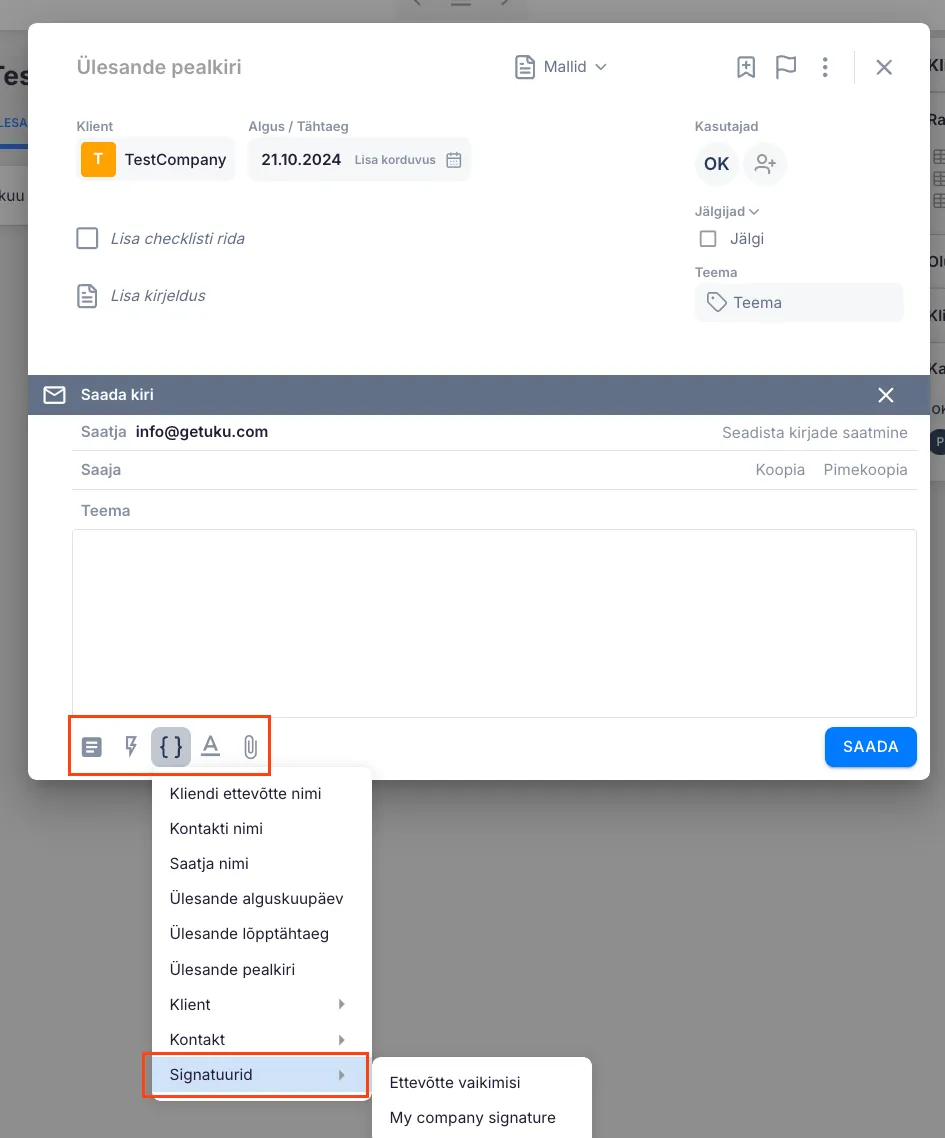
Task: Click the add user icon under Kasutajad
Action: (765, 164)
